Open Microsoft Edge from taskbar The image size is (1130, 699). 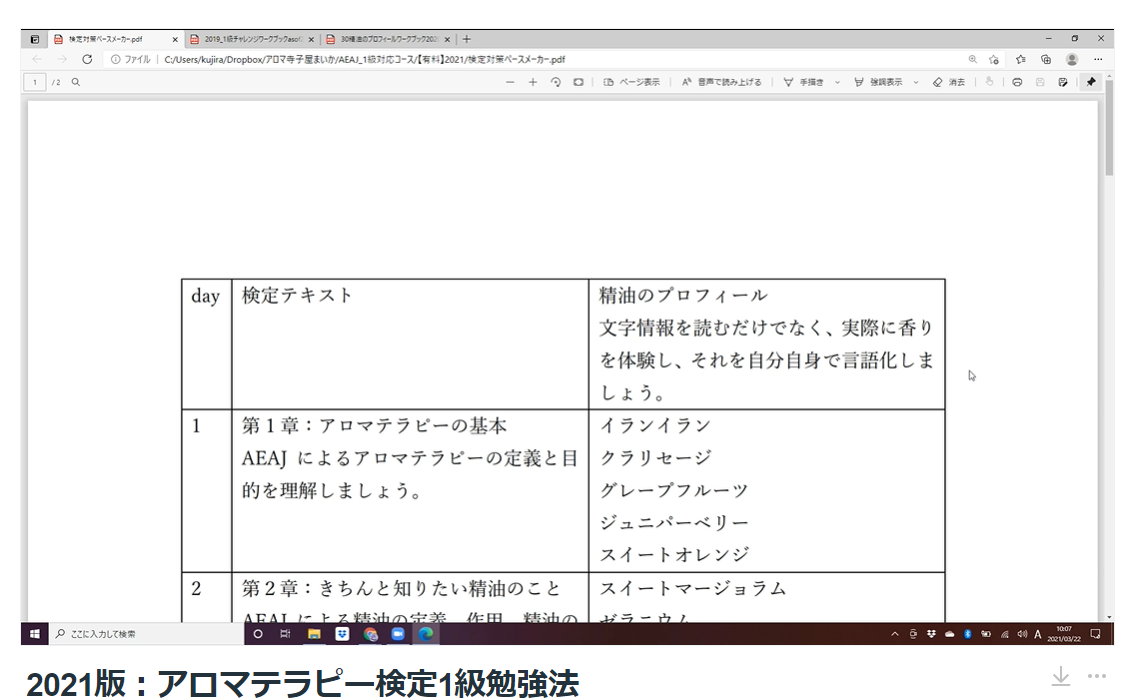[426, 634]
